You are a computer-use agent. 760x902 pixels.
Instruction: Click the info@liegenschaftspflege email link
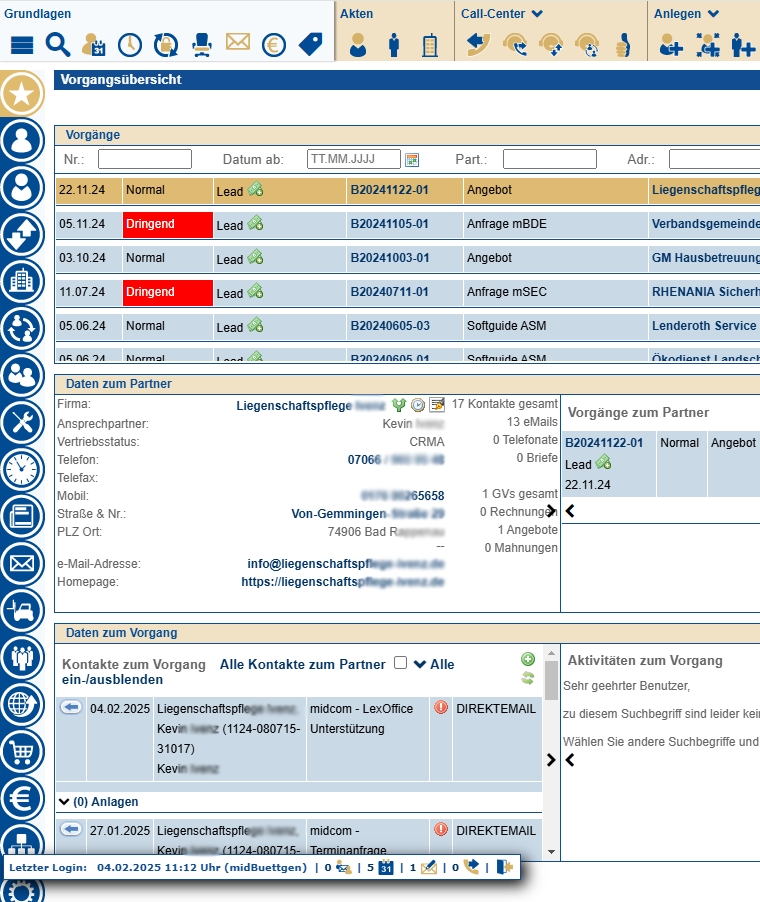click(345, 564)
